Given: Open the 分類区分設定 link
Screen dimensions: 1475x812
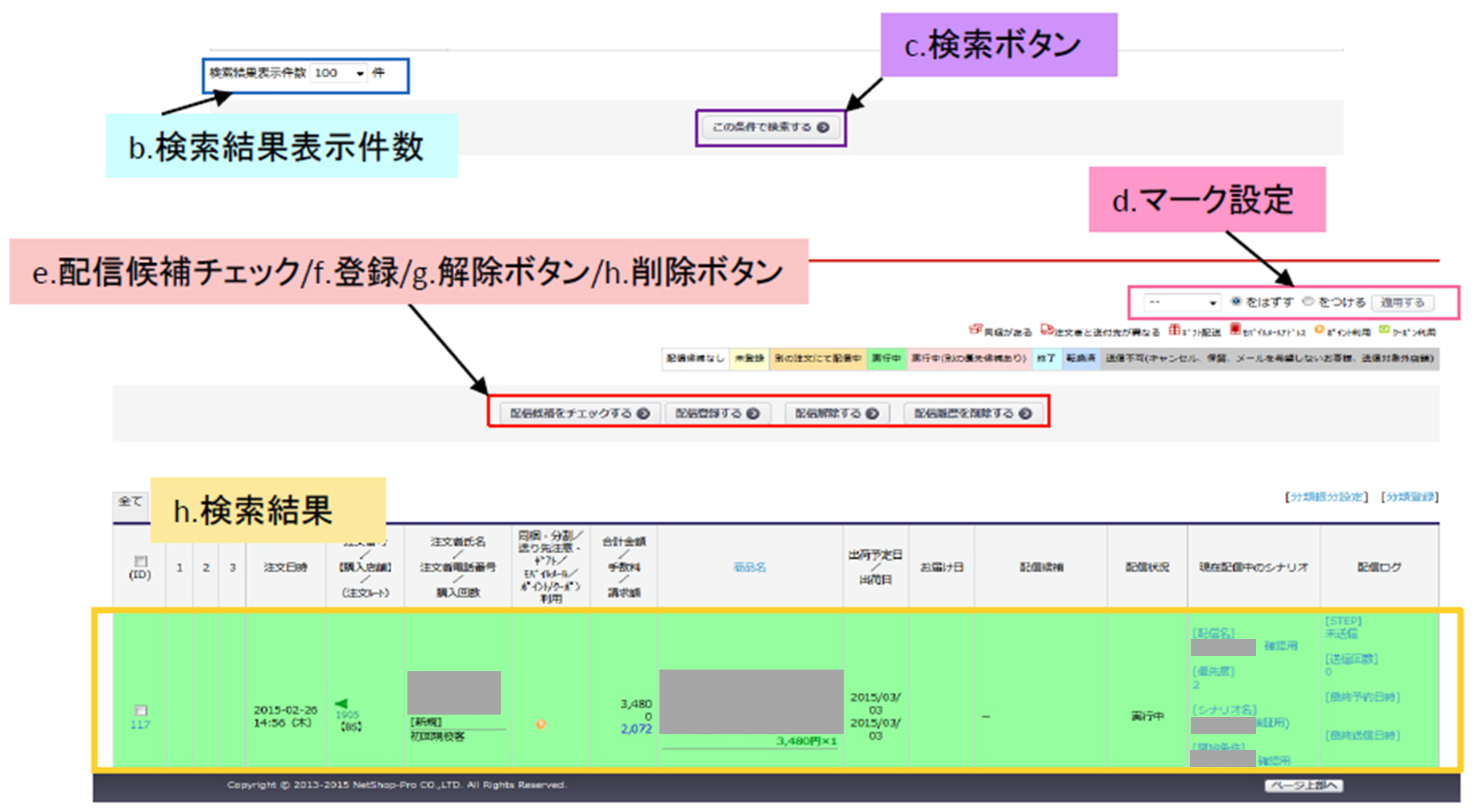Looking at the screenshot, I should tap(1326, 497).
